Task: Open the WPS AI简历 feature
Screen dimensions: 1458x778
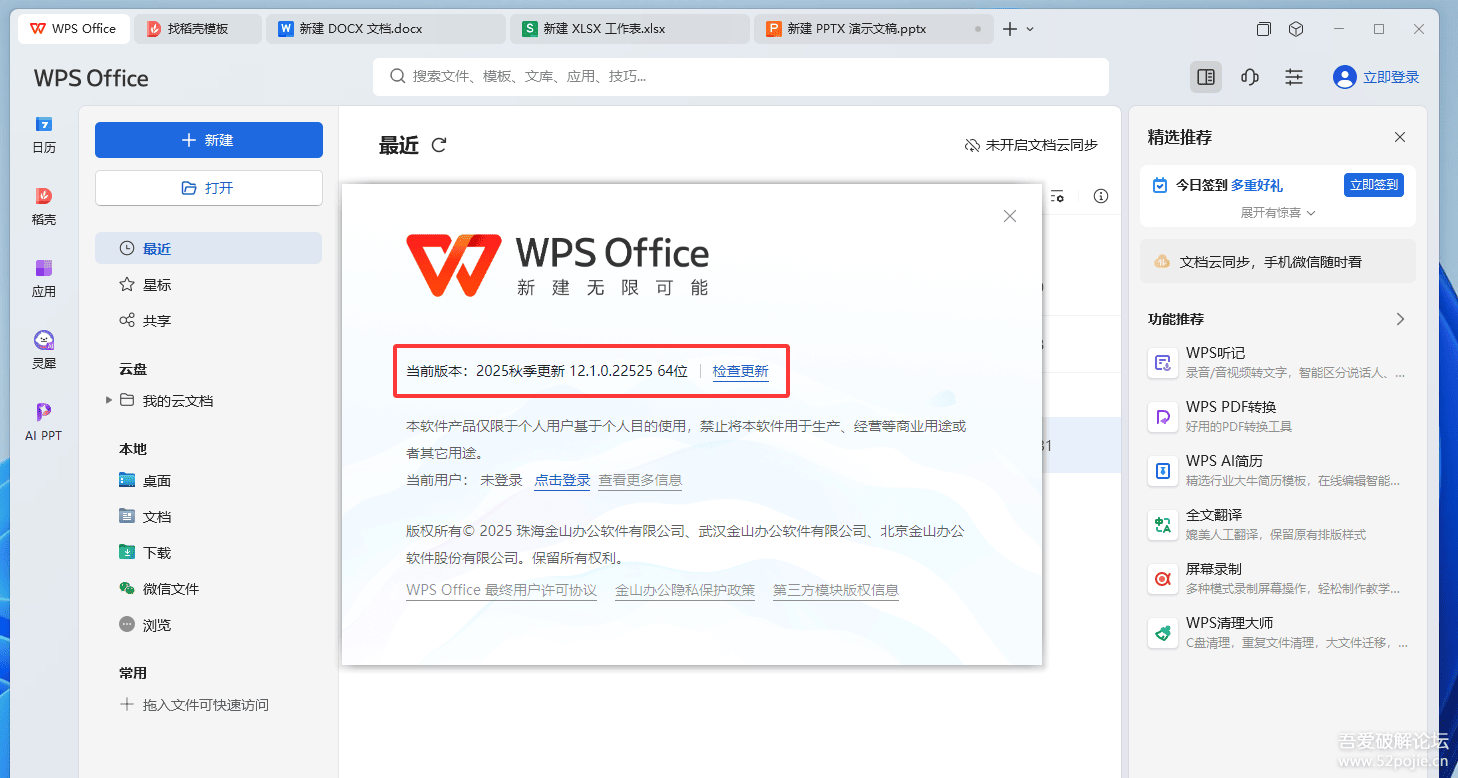Action: [x=1278, y=470]
